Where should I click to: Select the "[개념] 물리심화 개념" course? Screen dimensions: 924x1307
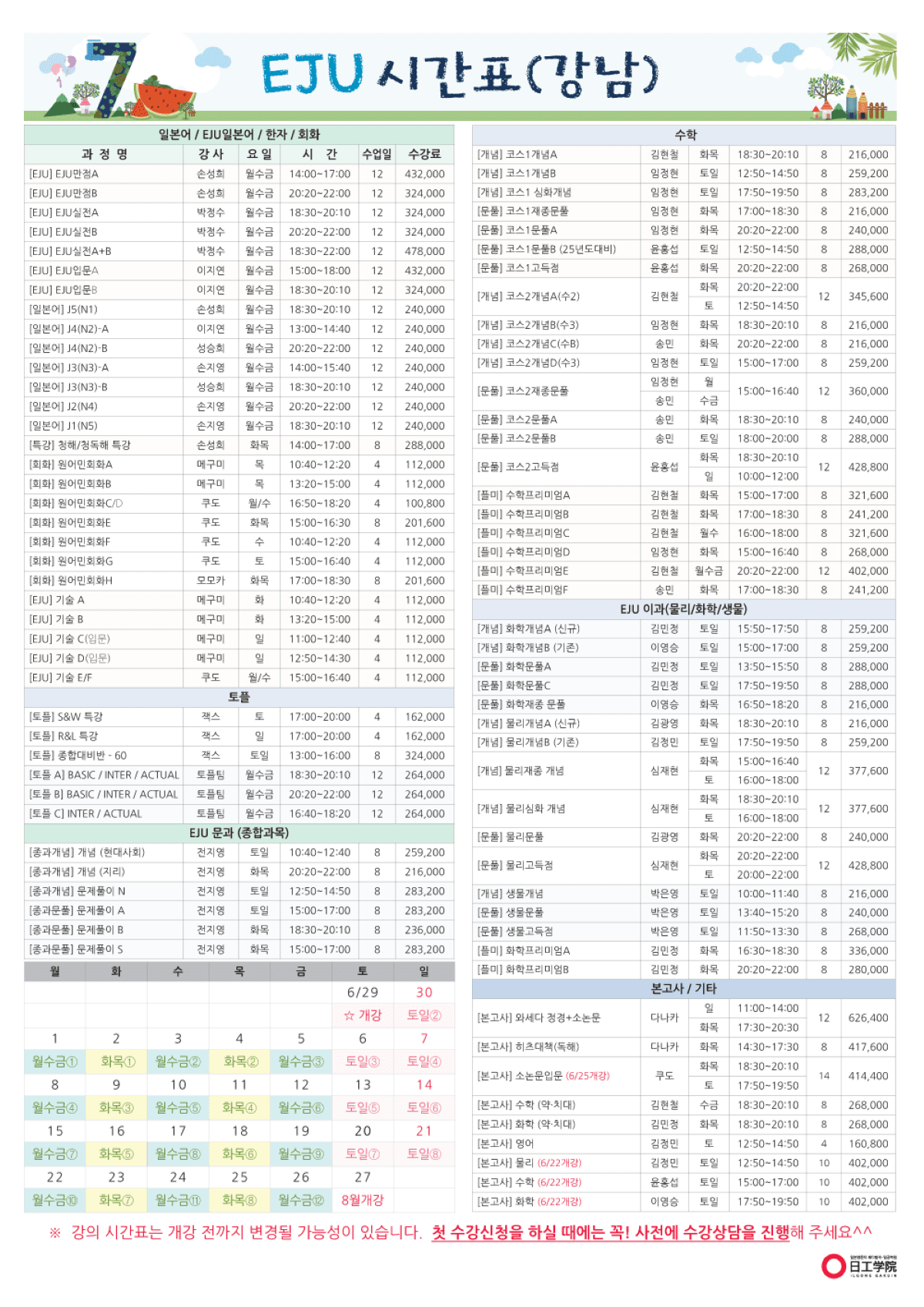click(x=521, y=809)
